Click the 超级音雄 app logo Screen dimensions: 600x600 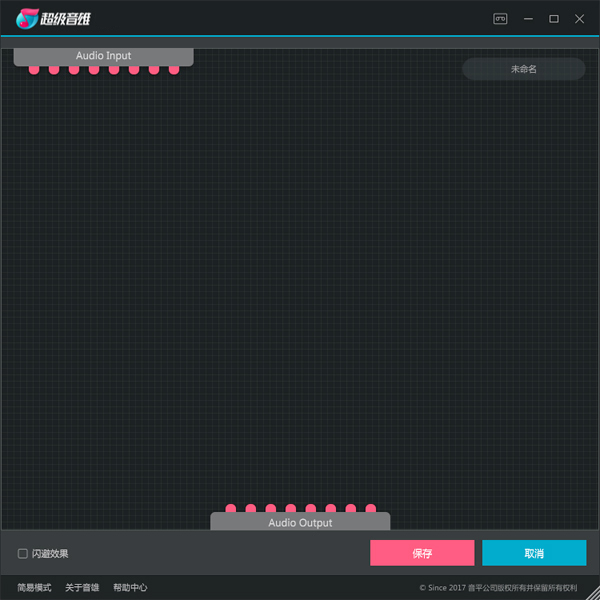[x=53, y=18]
